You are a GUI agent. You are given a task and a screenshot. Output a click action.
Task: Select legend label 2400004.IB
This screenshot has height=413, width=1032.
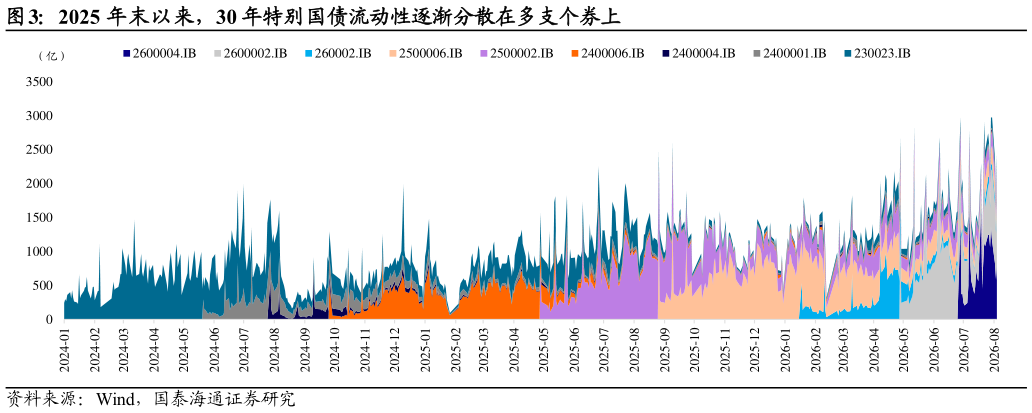[x=702, y=54]
